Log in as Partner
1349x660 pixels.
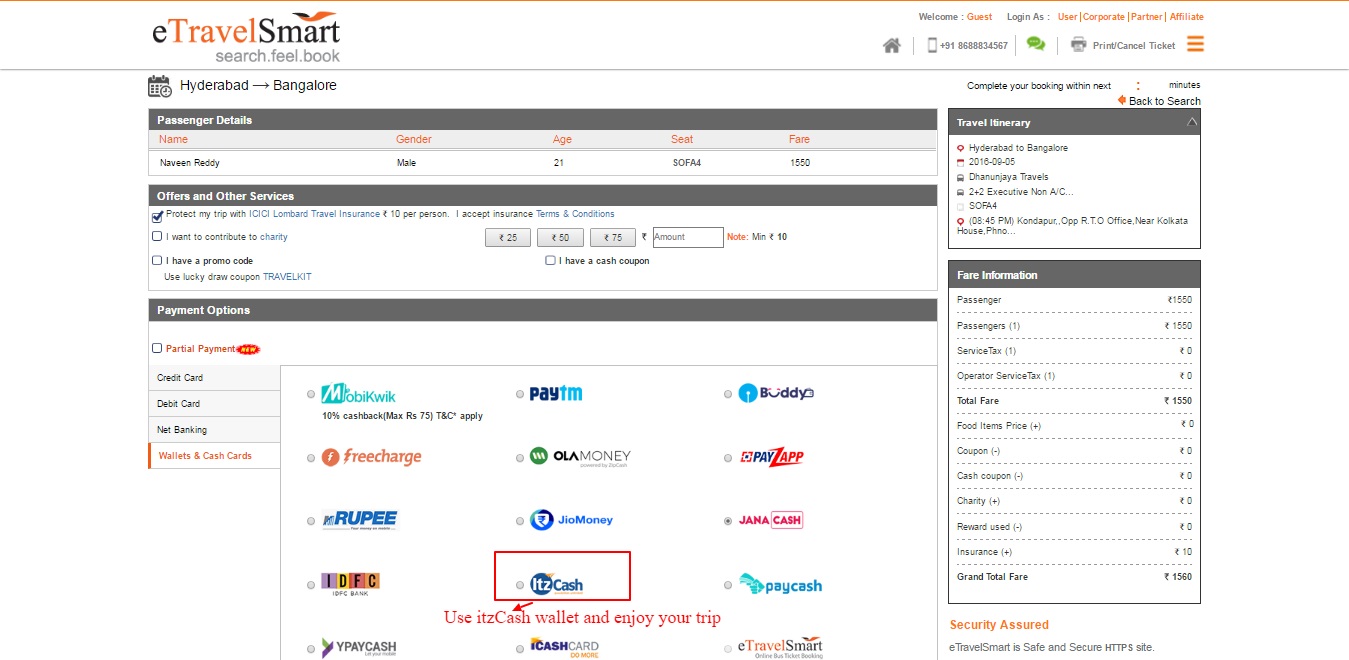tap(1147, 17)
